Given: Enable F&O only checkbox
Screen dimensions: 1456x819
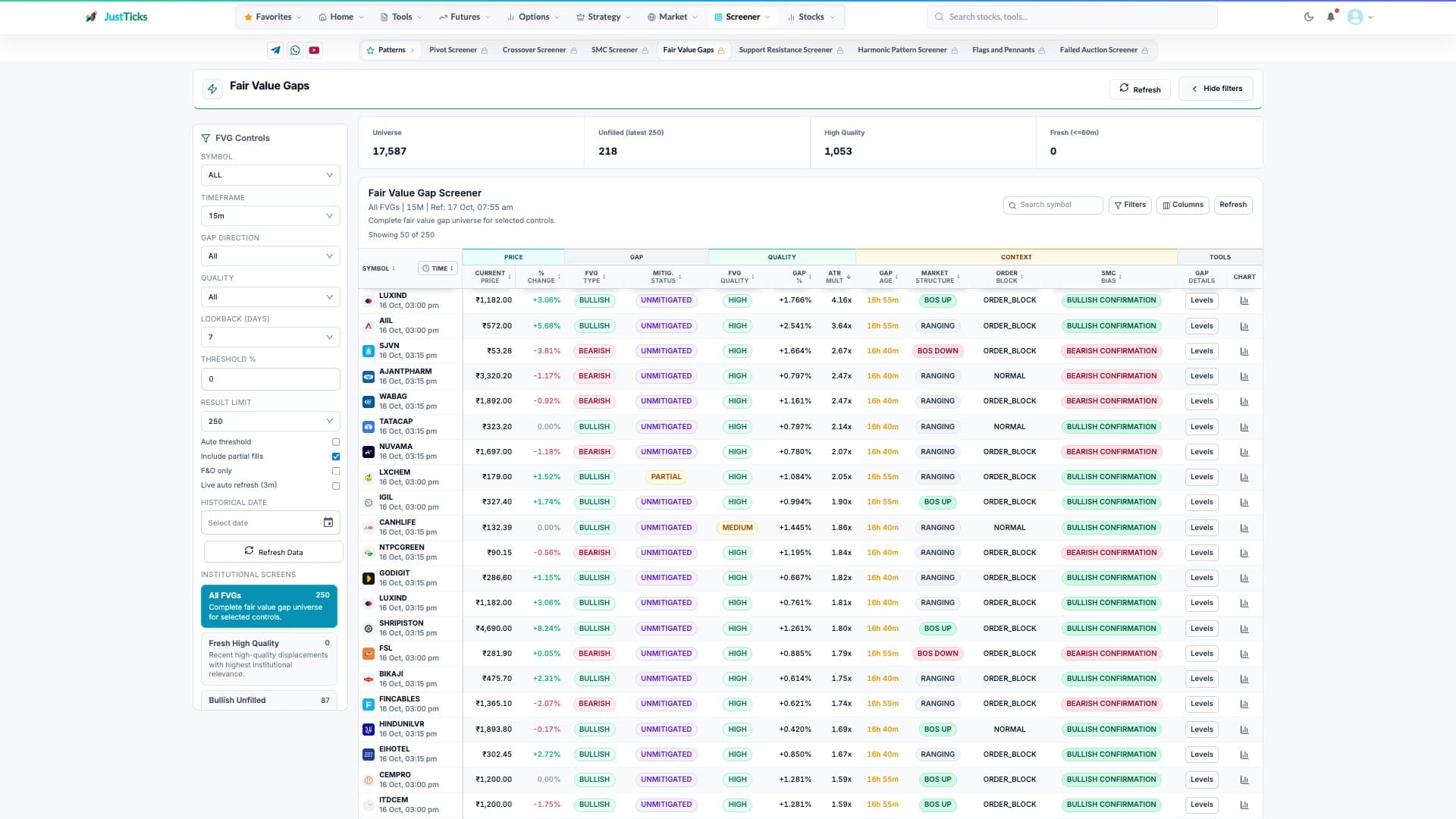Looking at the screenshot, I should coord(336,471).
